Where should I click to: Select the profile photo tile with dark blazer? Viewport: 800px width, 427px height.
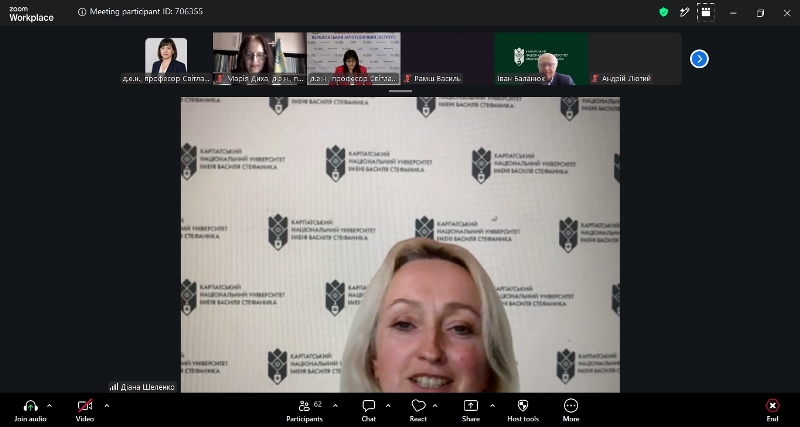[x=166, y=58]
